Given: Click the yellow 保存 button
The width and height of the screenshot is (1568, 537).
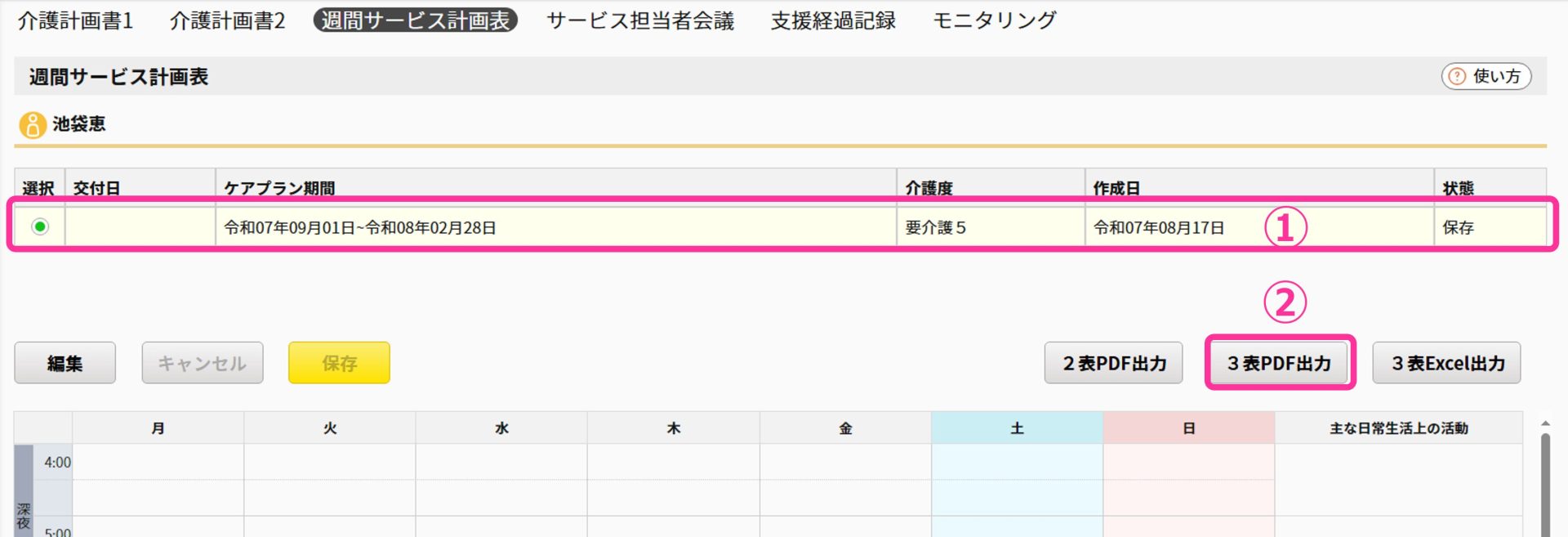Looking at the screenshot, I should point(339,363).
